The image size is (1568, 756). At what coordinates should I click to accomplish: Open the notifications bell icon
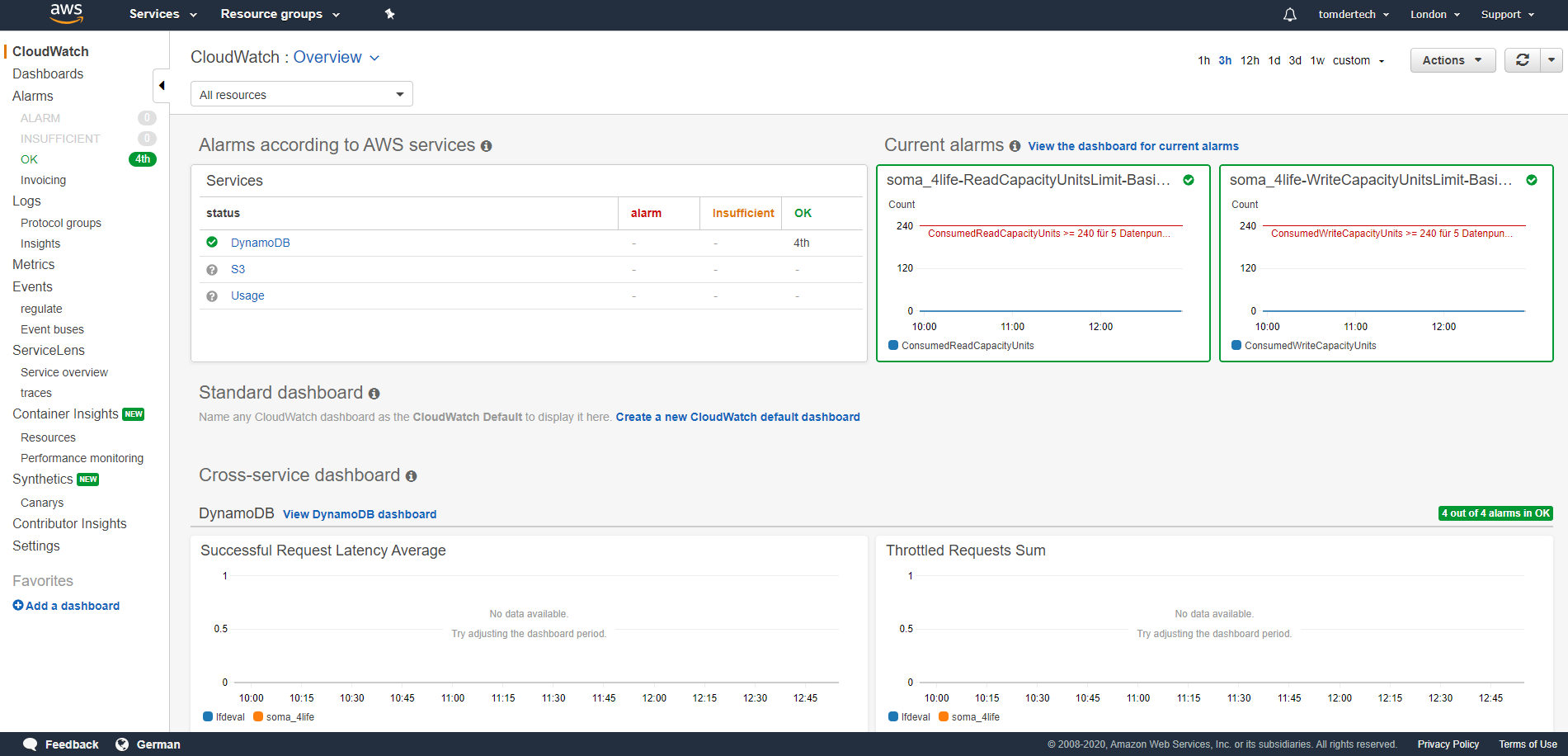tap(1289, 15)
